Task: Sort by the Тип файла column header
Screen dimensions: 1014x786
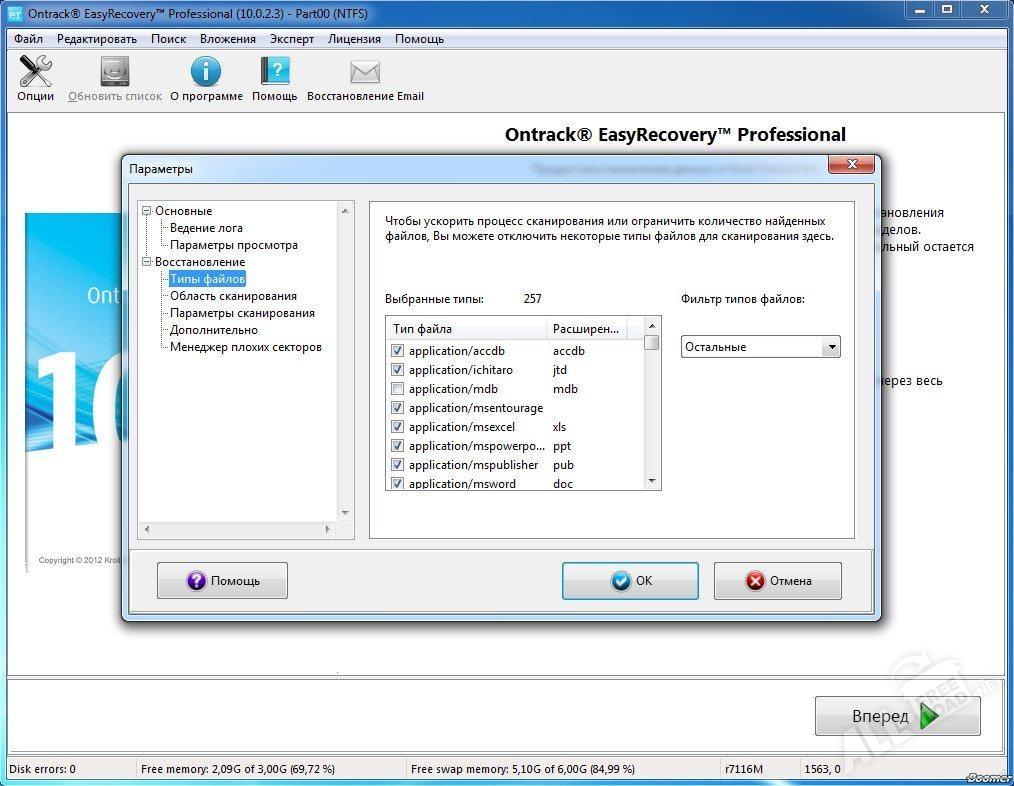Action: pos(466,329)
